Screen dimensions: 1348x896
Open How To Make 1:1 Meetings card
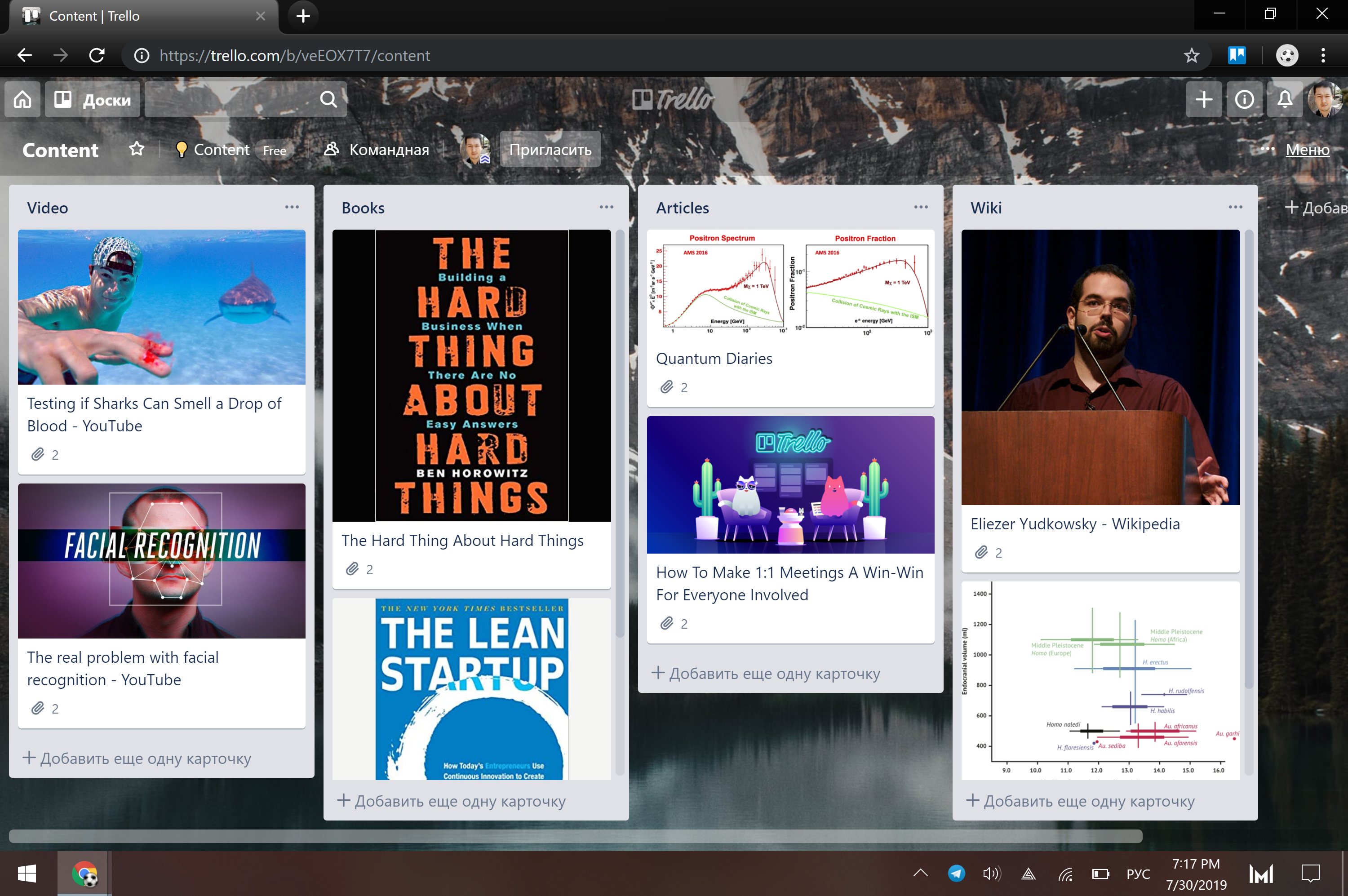click(x=789, y=583)
